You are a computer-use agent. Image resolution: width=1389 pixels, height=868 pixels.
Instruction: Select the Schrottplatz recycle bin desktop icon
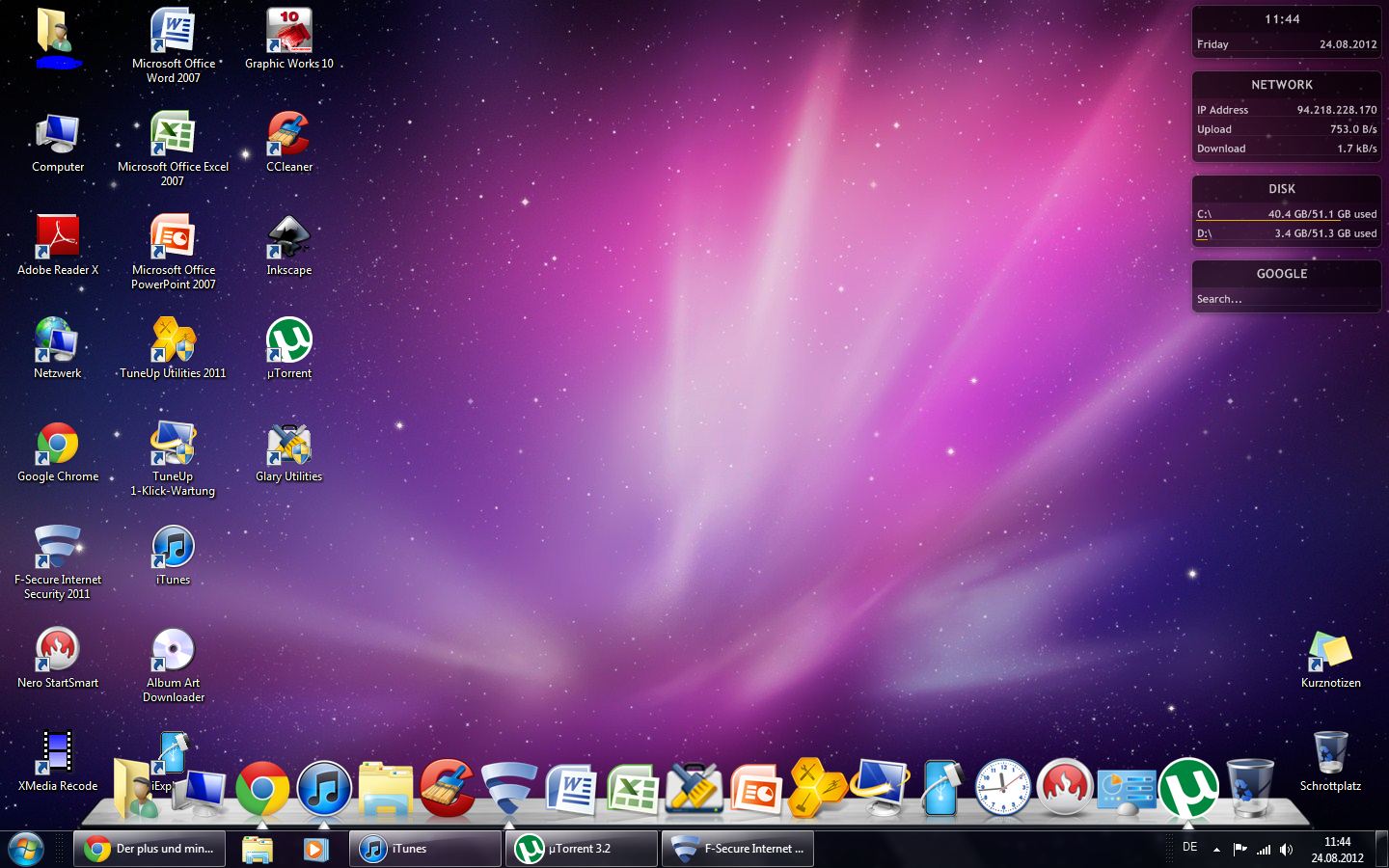tap(1331, 762)
